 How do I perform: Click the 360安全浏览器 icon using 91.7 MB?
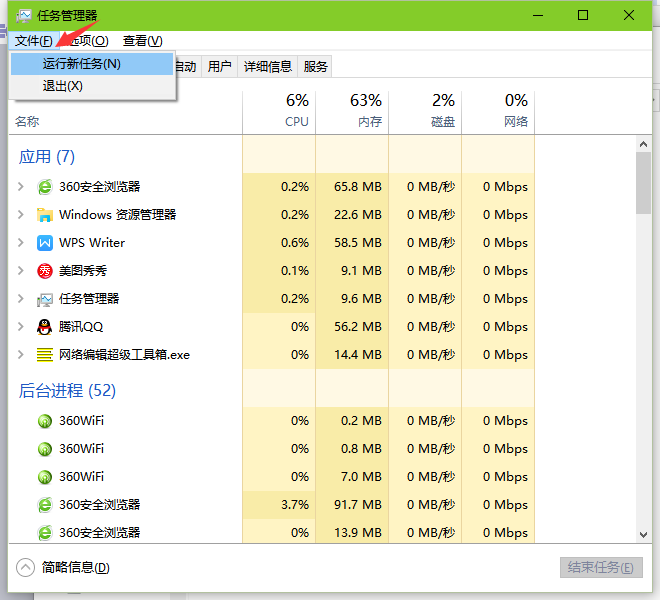tap(45, 505)
